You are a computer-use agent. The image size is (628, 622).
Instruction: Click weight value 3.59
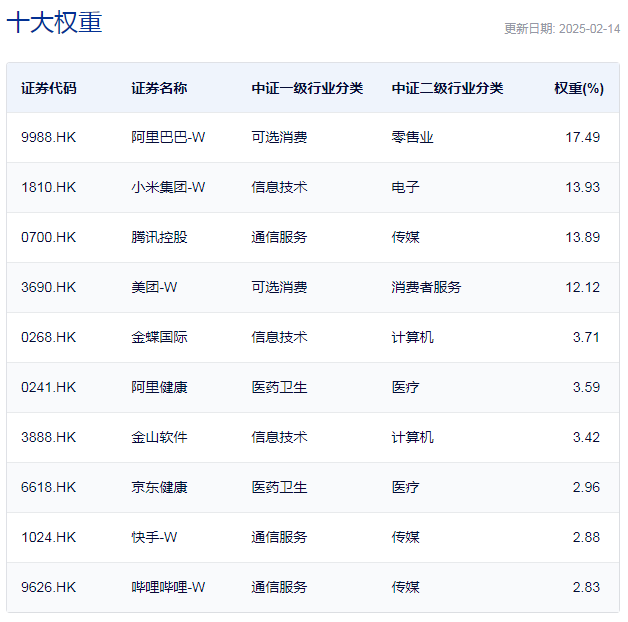[586, 387]
